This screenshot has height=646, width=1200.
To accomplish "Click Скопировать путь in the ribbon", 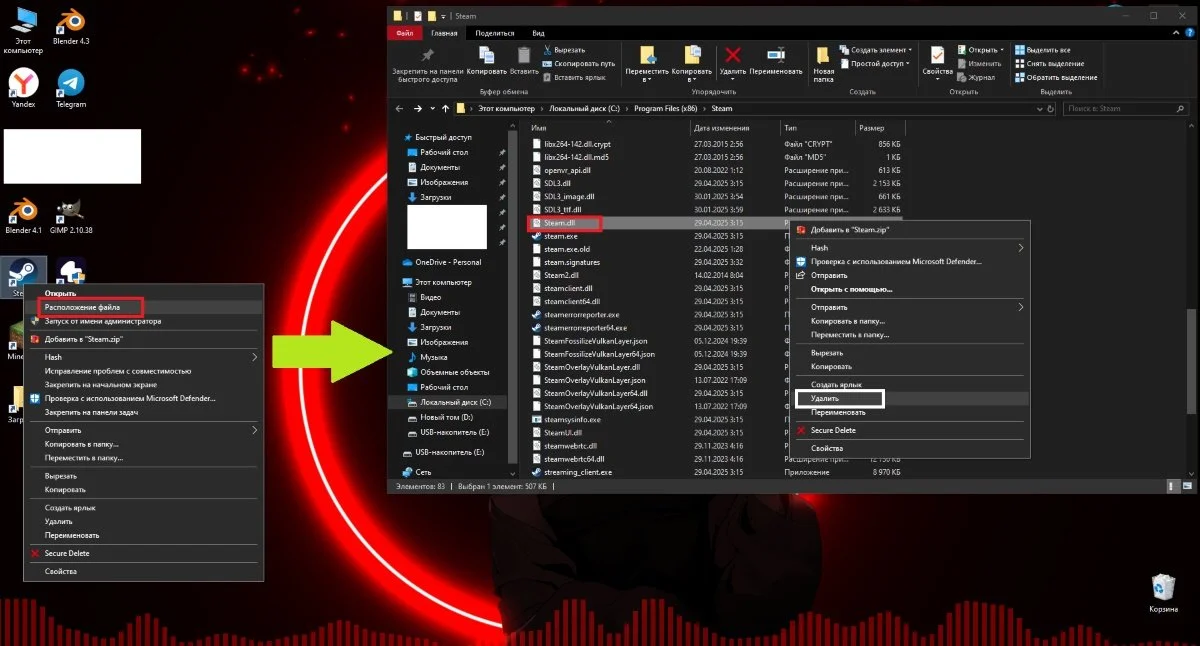I will point(578,63).
